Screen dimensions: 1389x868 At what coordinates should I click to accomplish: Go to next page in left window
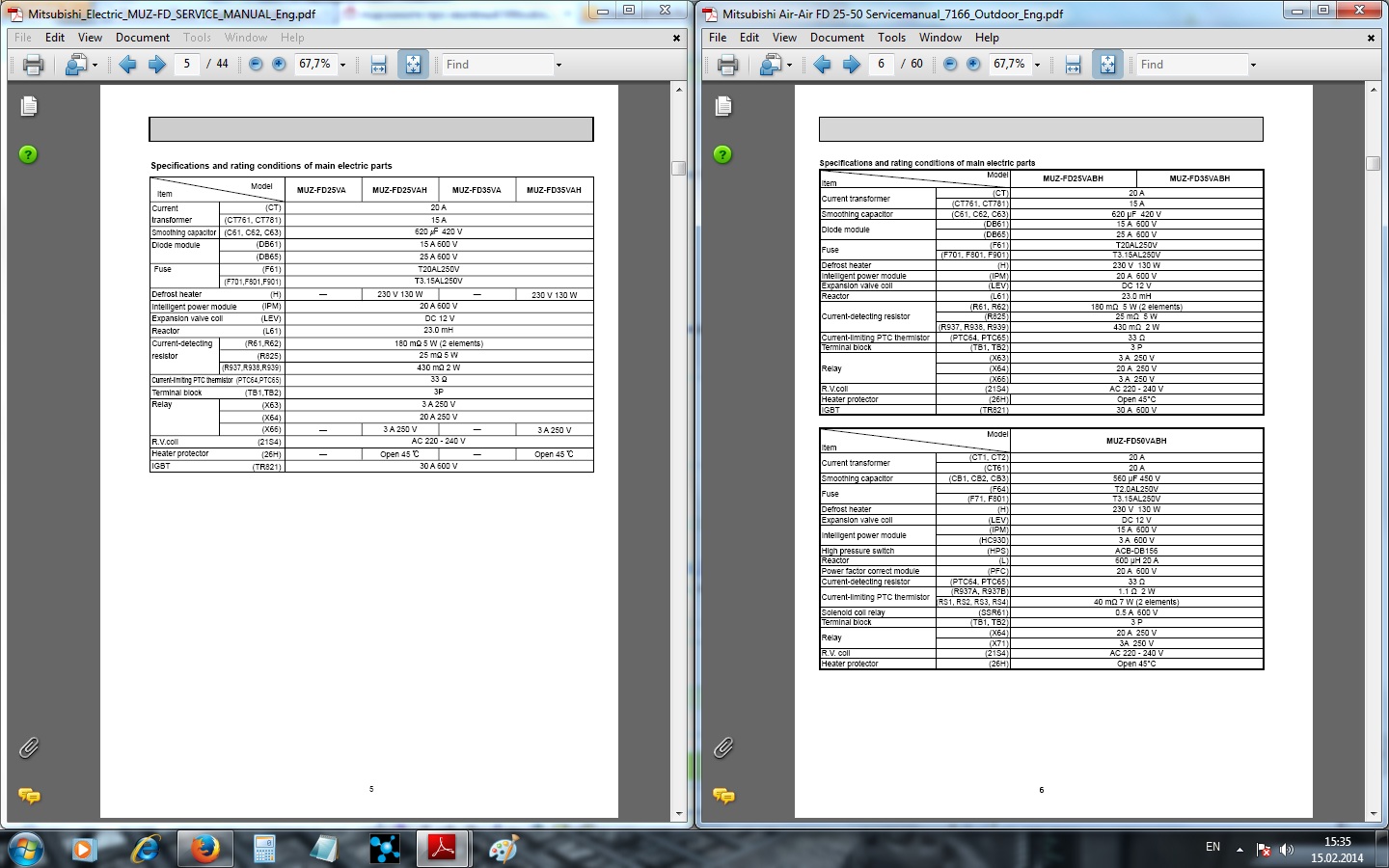pos(156,65)
